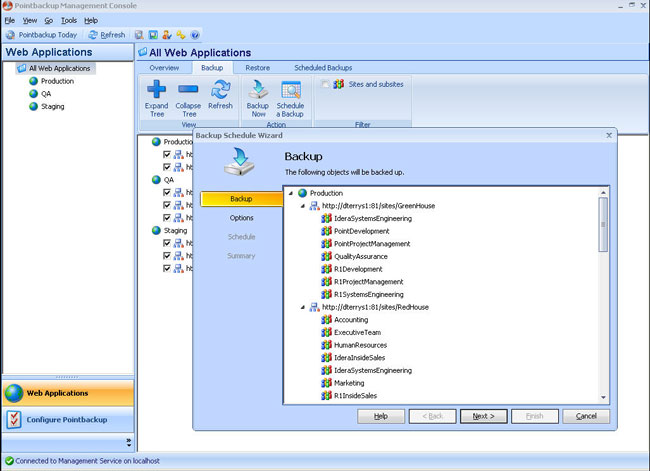Image resolution: width=650 pixels, height=471 pixels.
Task: Select All Web Applications in the left tree
Action: tap(56, 68)
